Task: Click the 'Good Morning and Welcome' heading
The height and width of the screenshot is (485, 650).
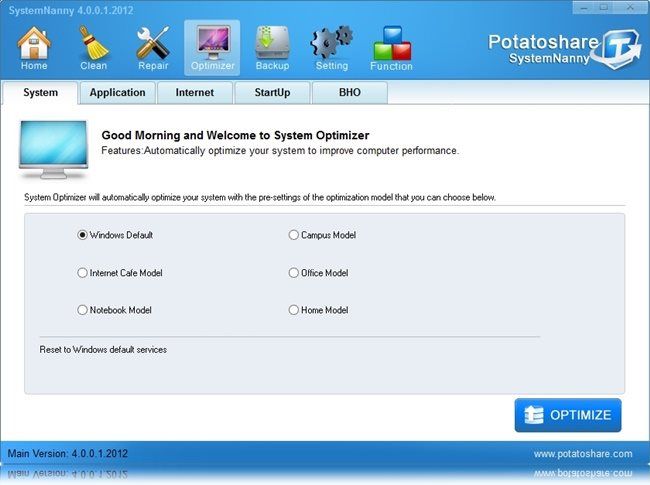Action: (235, 135)
